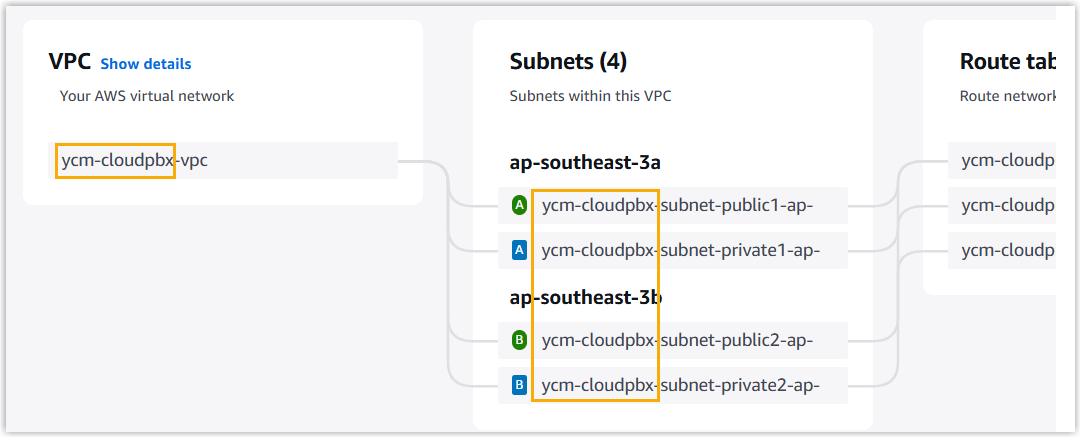This screenshot has height=438, width=1081.
Task: Click the top route table entry
Action: click(x=1006, y=160)
